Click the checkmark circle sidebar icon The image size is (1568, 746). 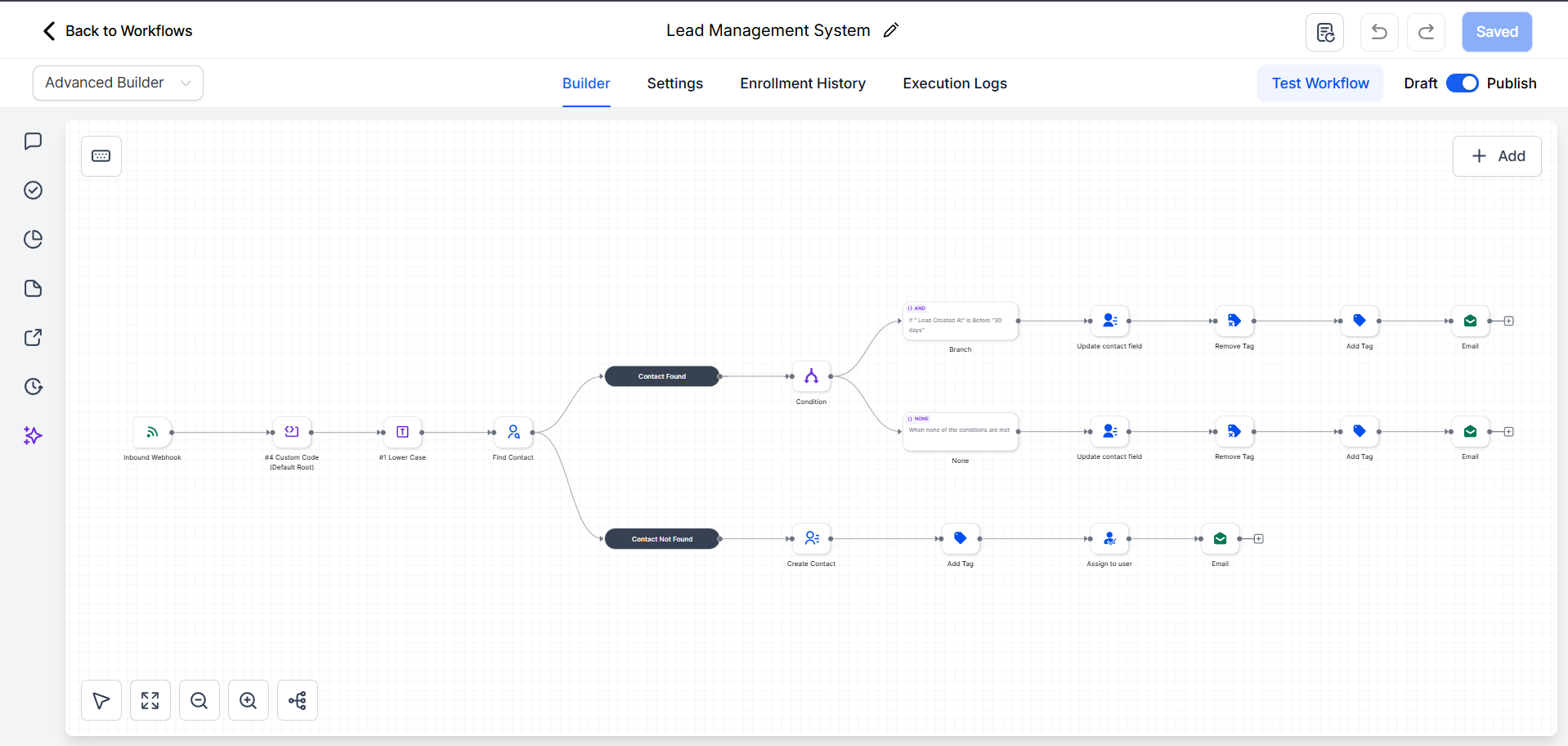click(x=33, y=191)
